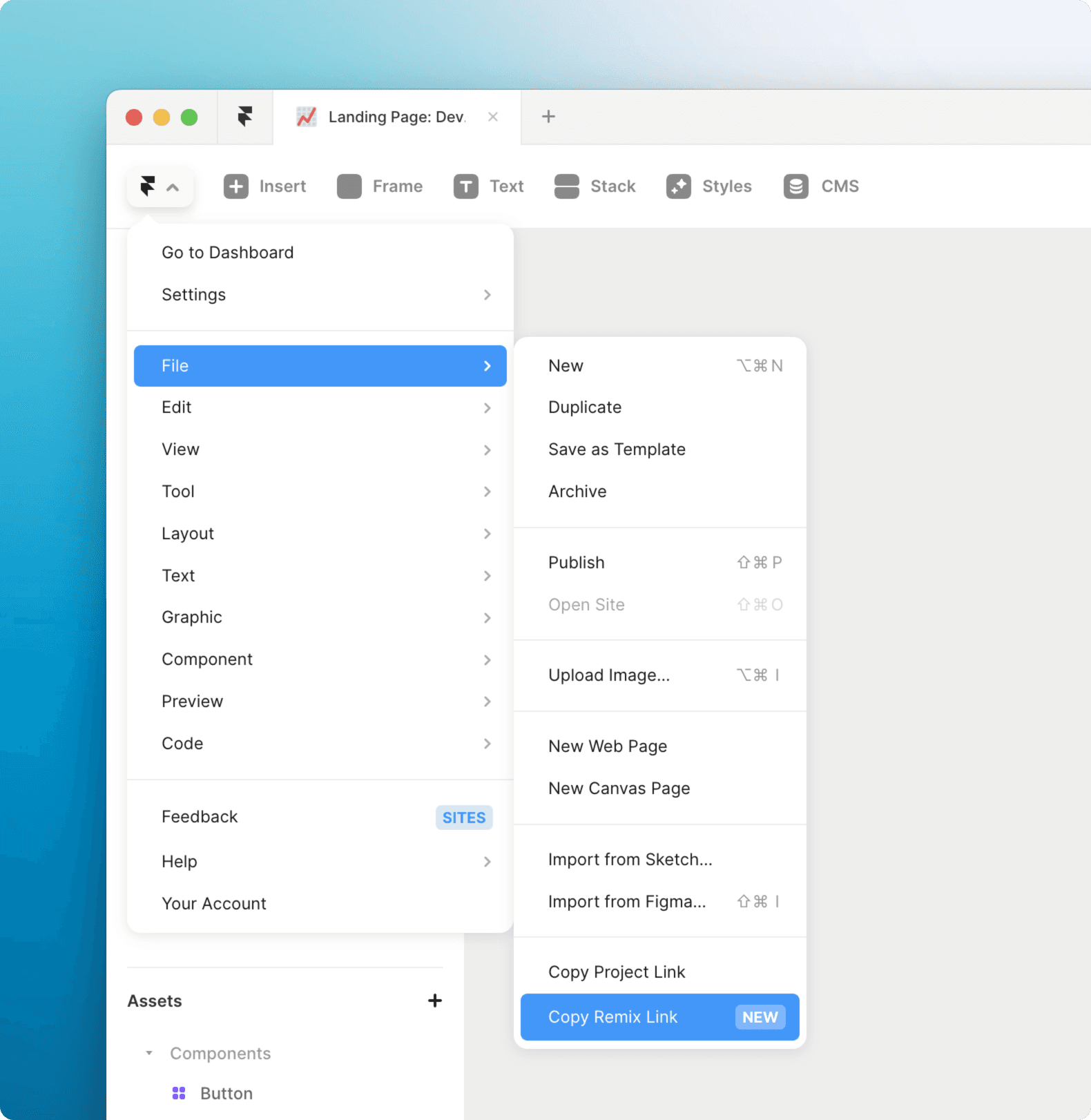Create a New Web Page

(660, 746)
